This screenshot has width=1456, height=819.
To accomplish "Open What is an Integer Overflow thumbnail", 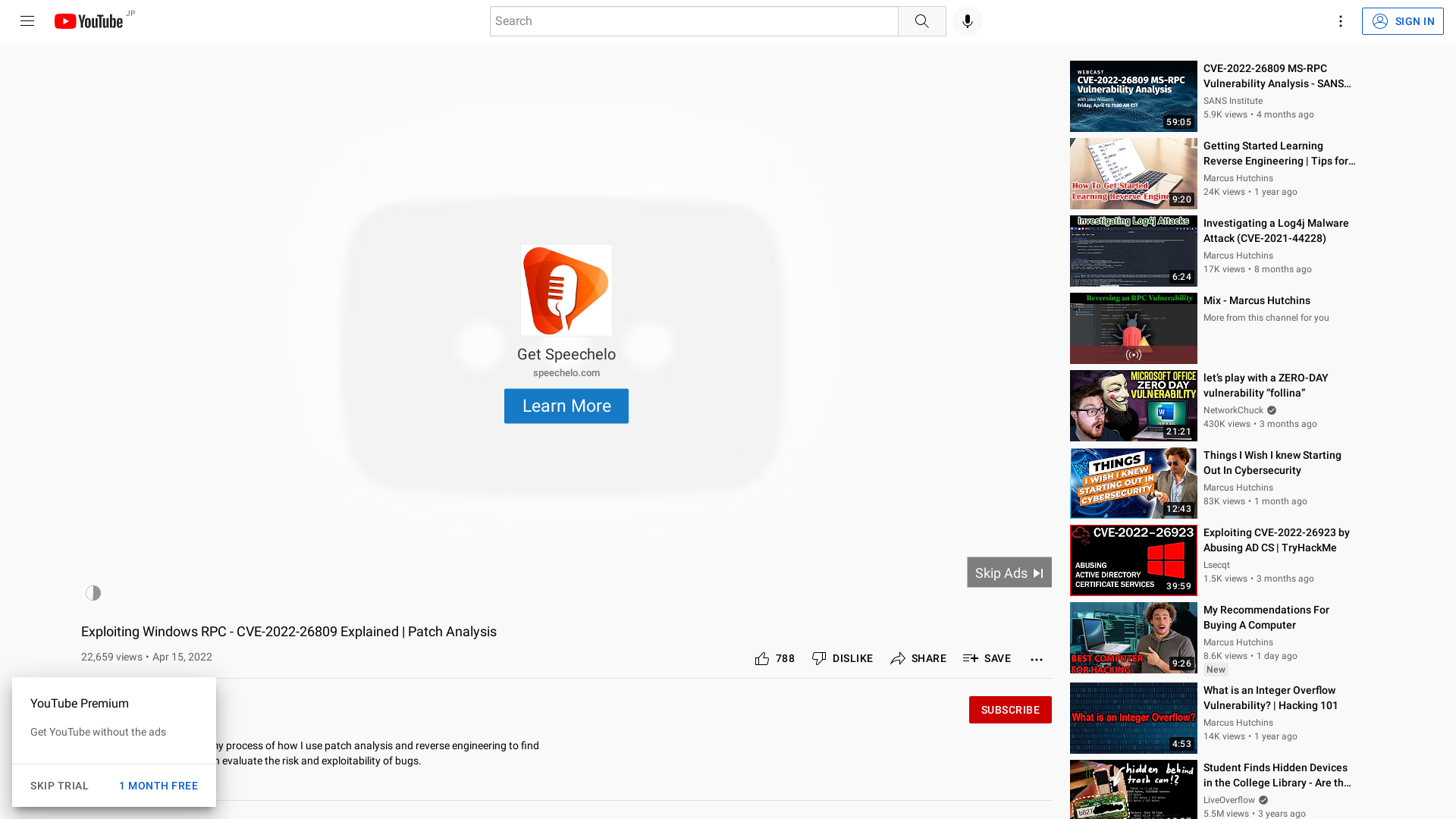I will [1134, 718].
